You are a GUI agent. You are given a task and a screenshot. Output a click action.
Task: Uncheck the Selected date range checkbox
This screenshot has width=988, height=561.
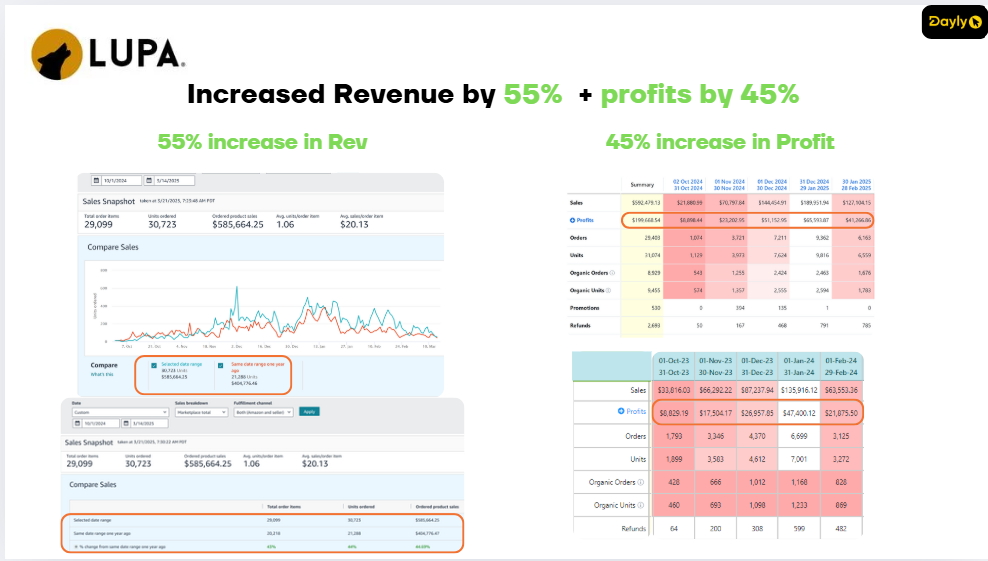pyautogui.click(x=153, y=365)
